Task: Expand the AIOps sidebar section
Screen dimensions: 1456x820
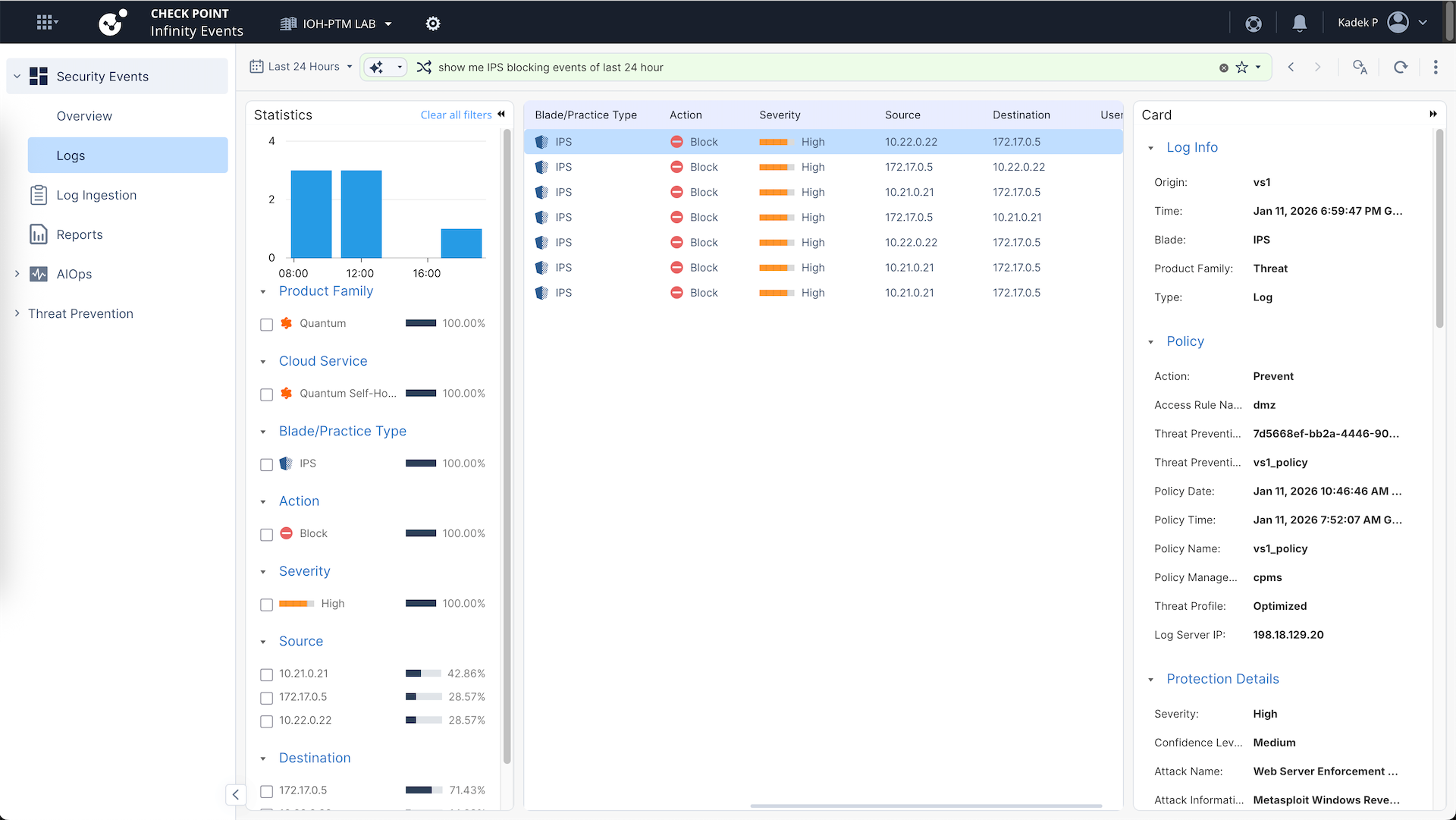Action: 17,274
